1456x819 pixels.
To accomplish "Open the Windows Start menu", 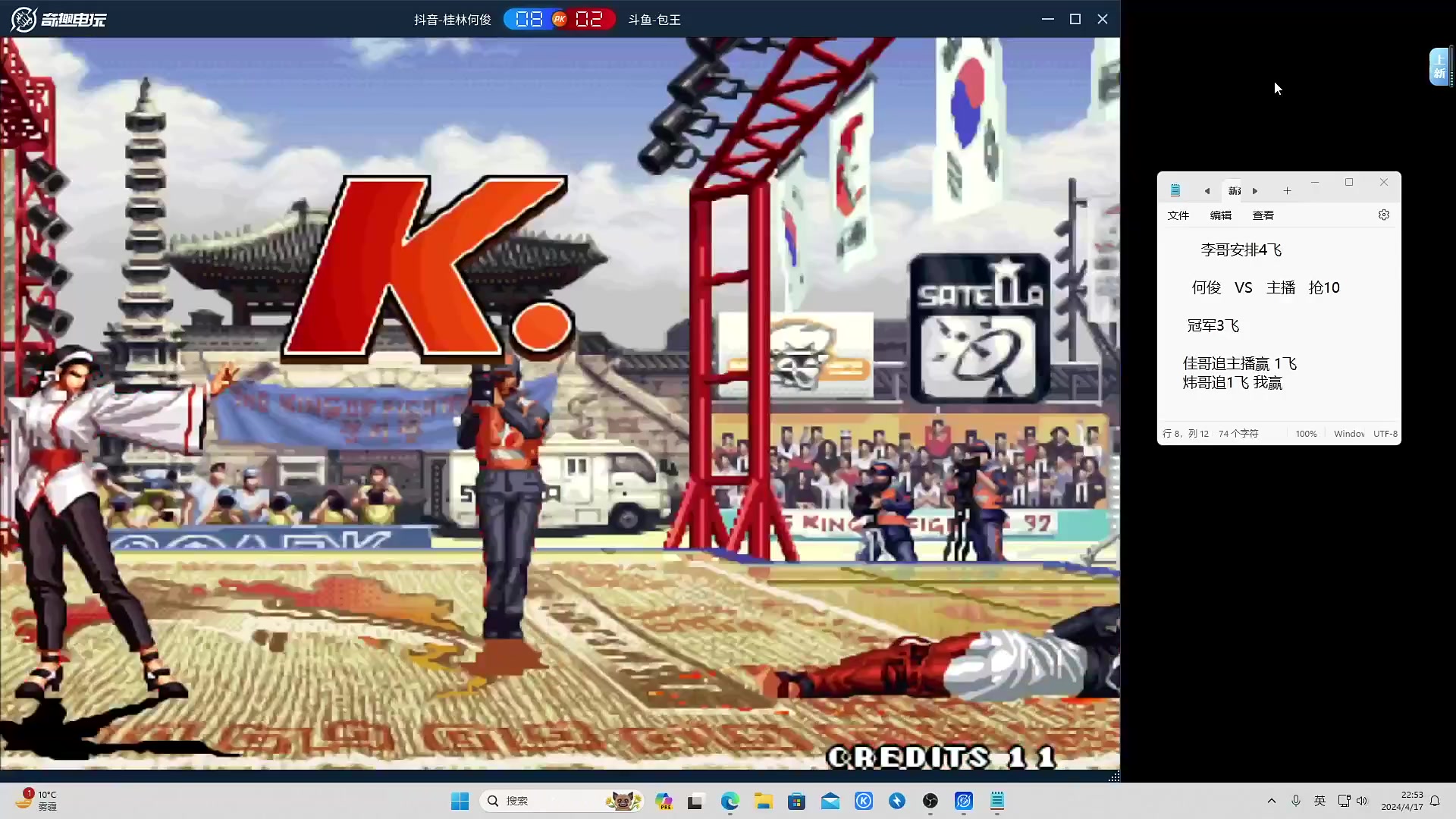I will 460,801.
